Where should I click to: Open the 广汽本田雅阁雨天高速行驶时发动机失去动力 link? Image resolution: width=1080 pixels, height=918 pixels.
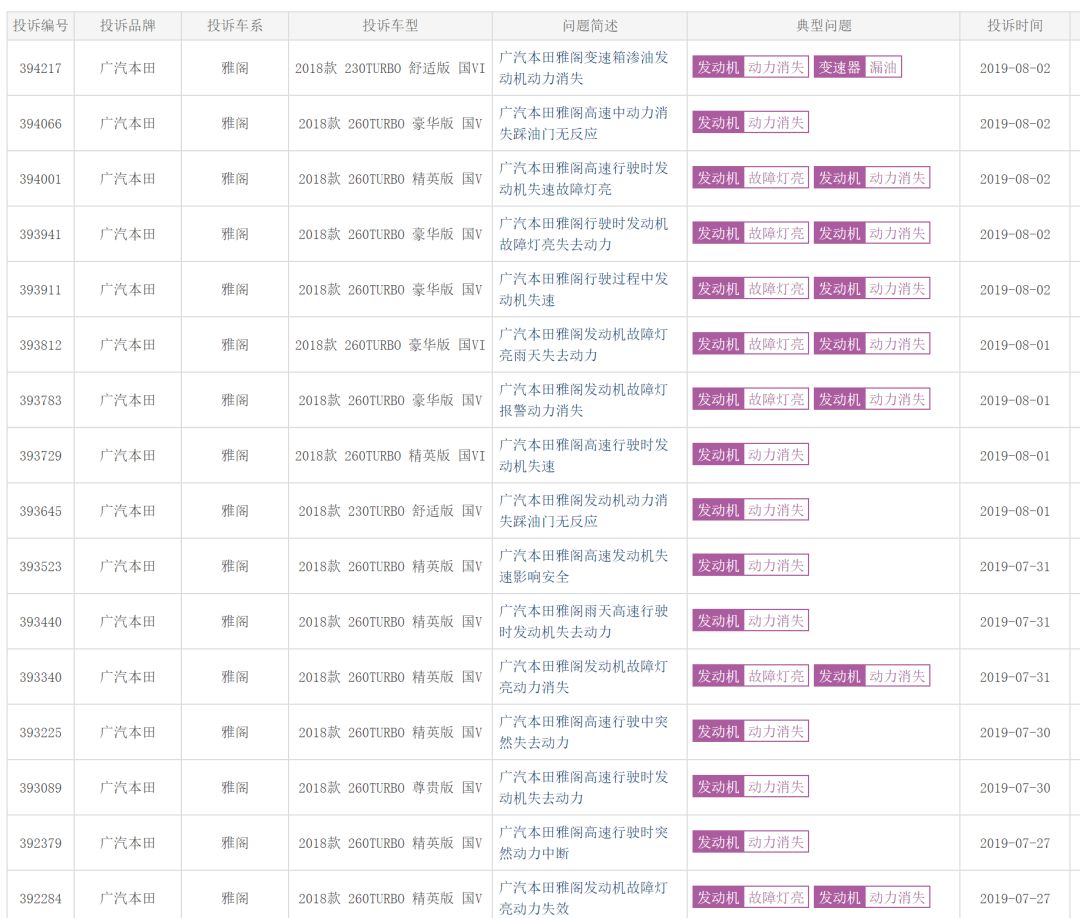tap(583, 621)
